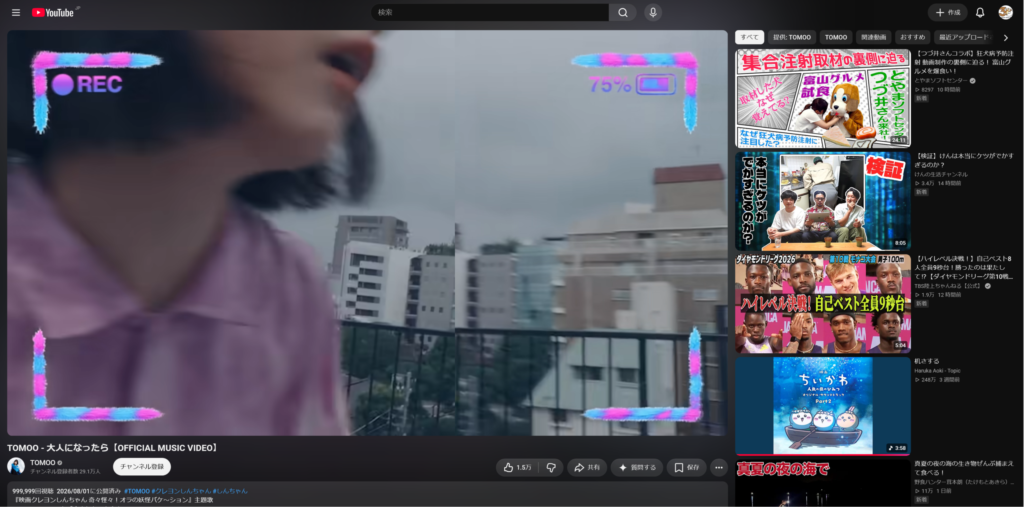
Task: Open the #クレヨンしんちゃん hashtag link
Action: point(181,491)
